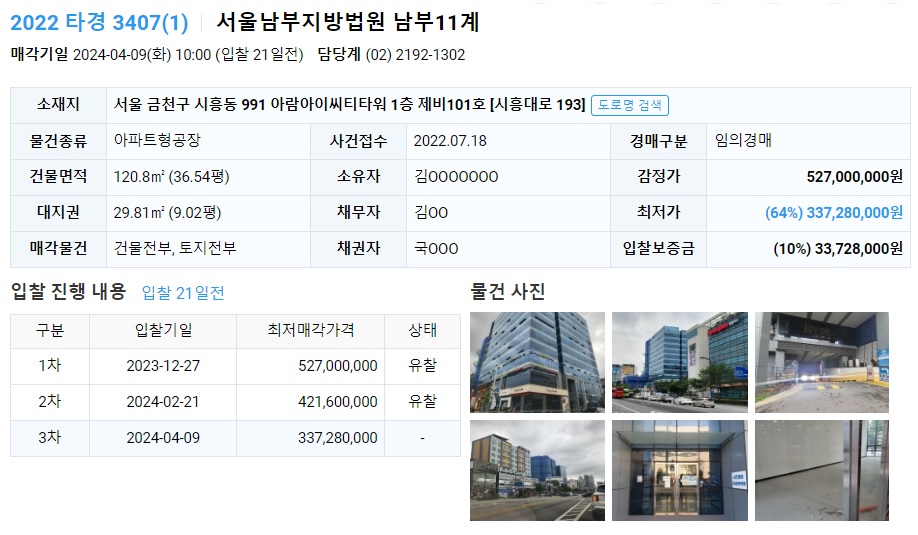Open case number 2022 타경 3407(1) link
This screenshot has height=535, width=918.
[99, 23]
